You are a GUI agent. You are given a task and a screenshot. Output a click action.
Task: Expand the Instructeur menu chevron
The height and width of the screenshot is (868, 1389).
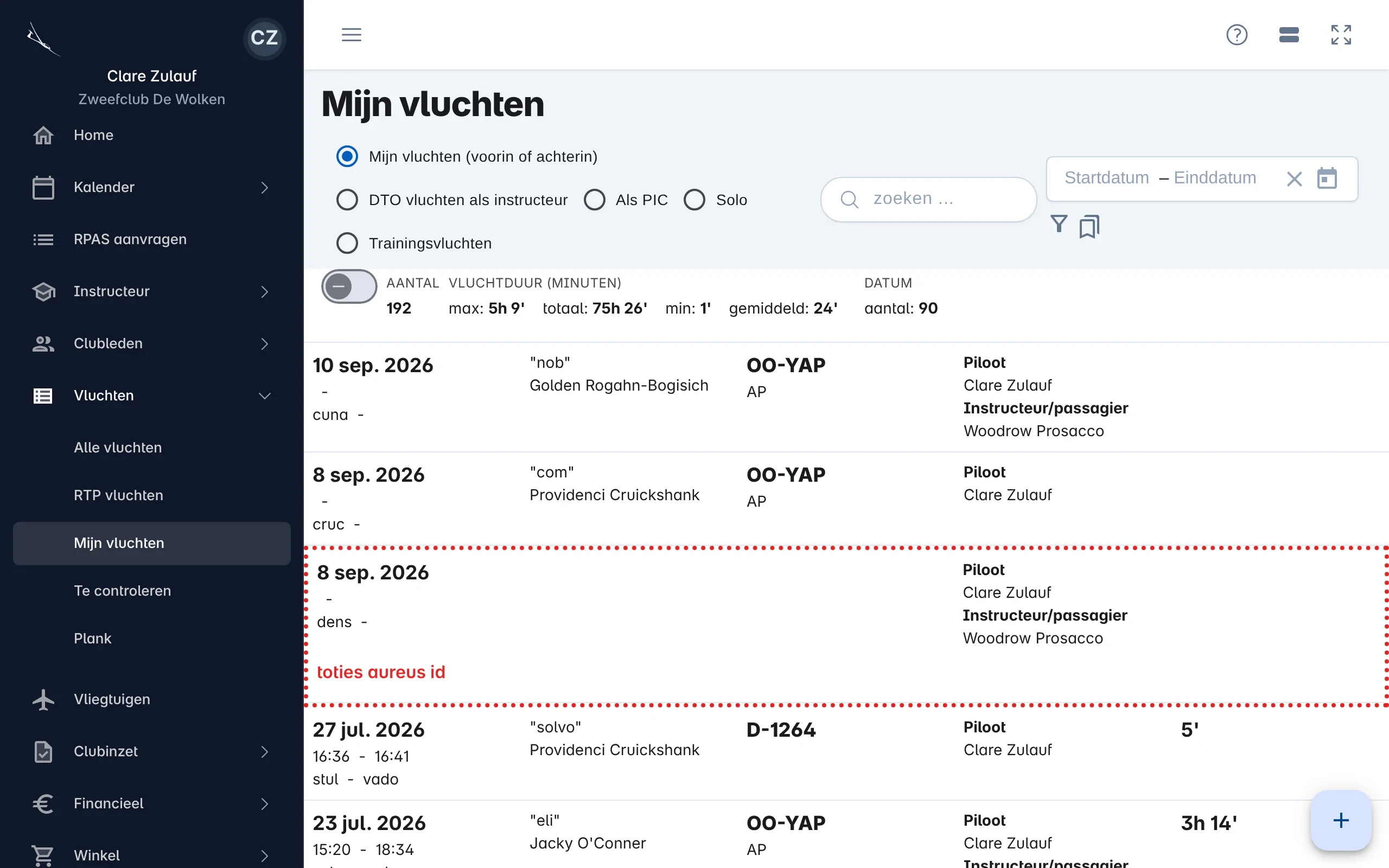coord(265,292)
